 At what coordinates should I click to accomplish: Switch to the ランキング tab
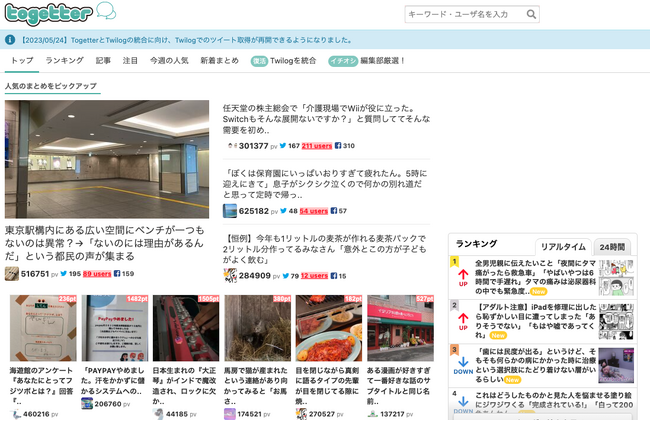click(64, 61)
